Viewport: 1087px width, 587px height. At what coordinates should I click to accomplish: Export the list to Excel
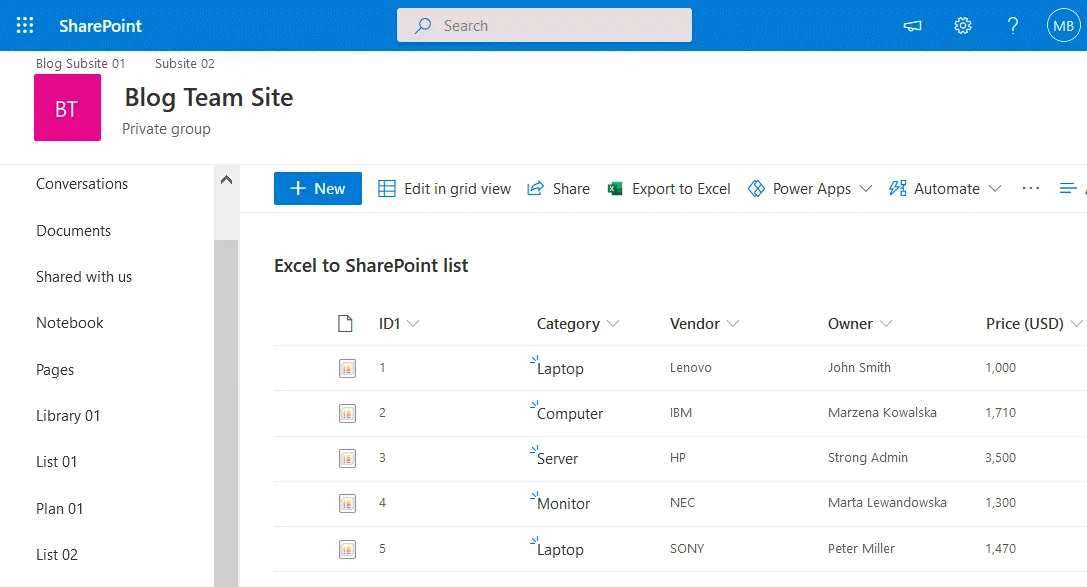pos(669,189)
